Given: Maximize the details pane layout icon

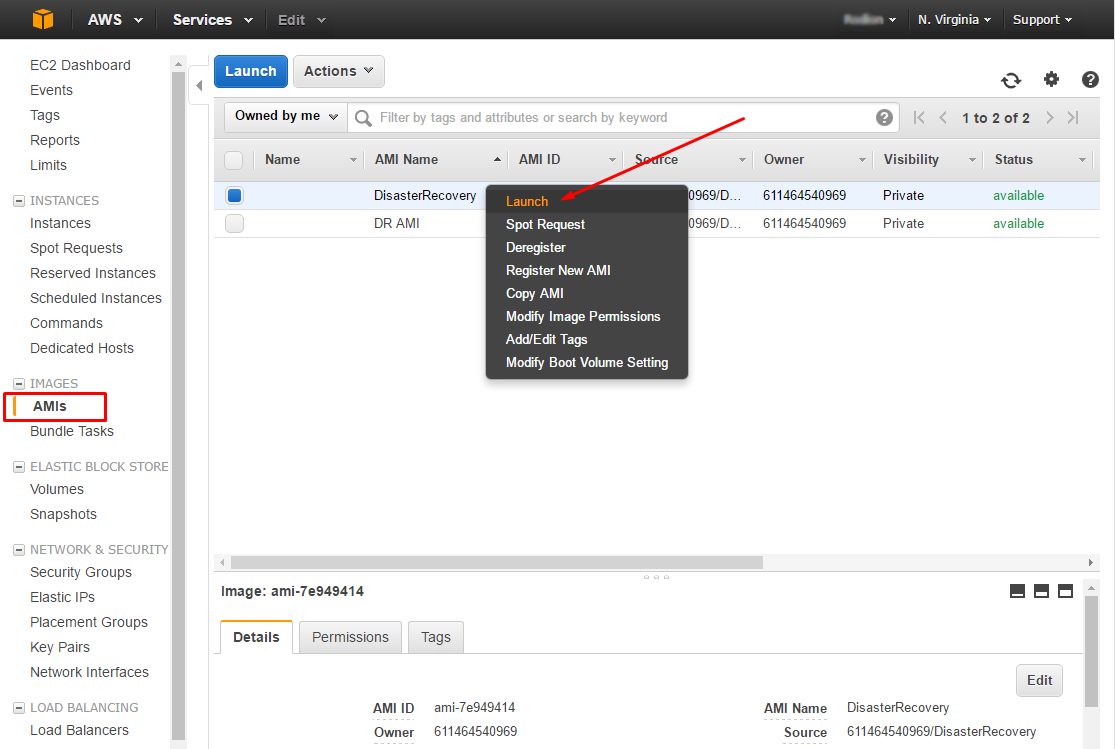Looking at the screenshot, I should click(x=1065, y=591).
